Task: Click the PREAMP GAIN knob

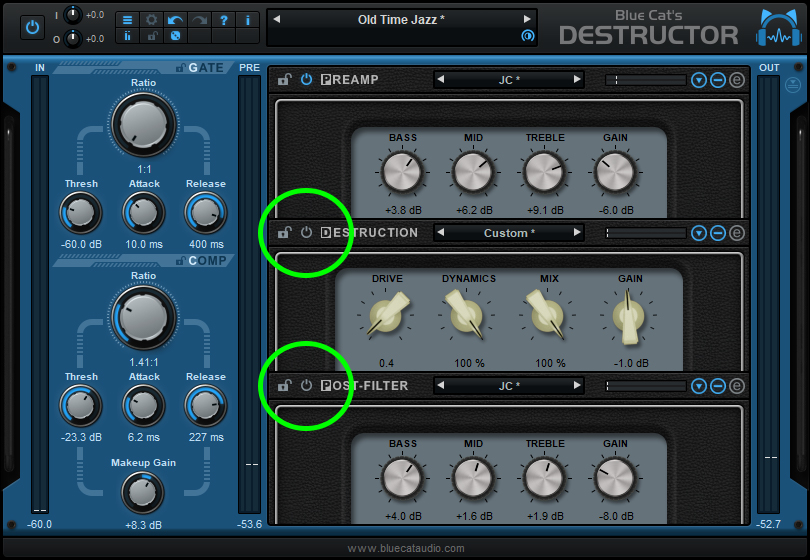Action: click(x=615, y=173)
